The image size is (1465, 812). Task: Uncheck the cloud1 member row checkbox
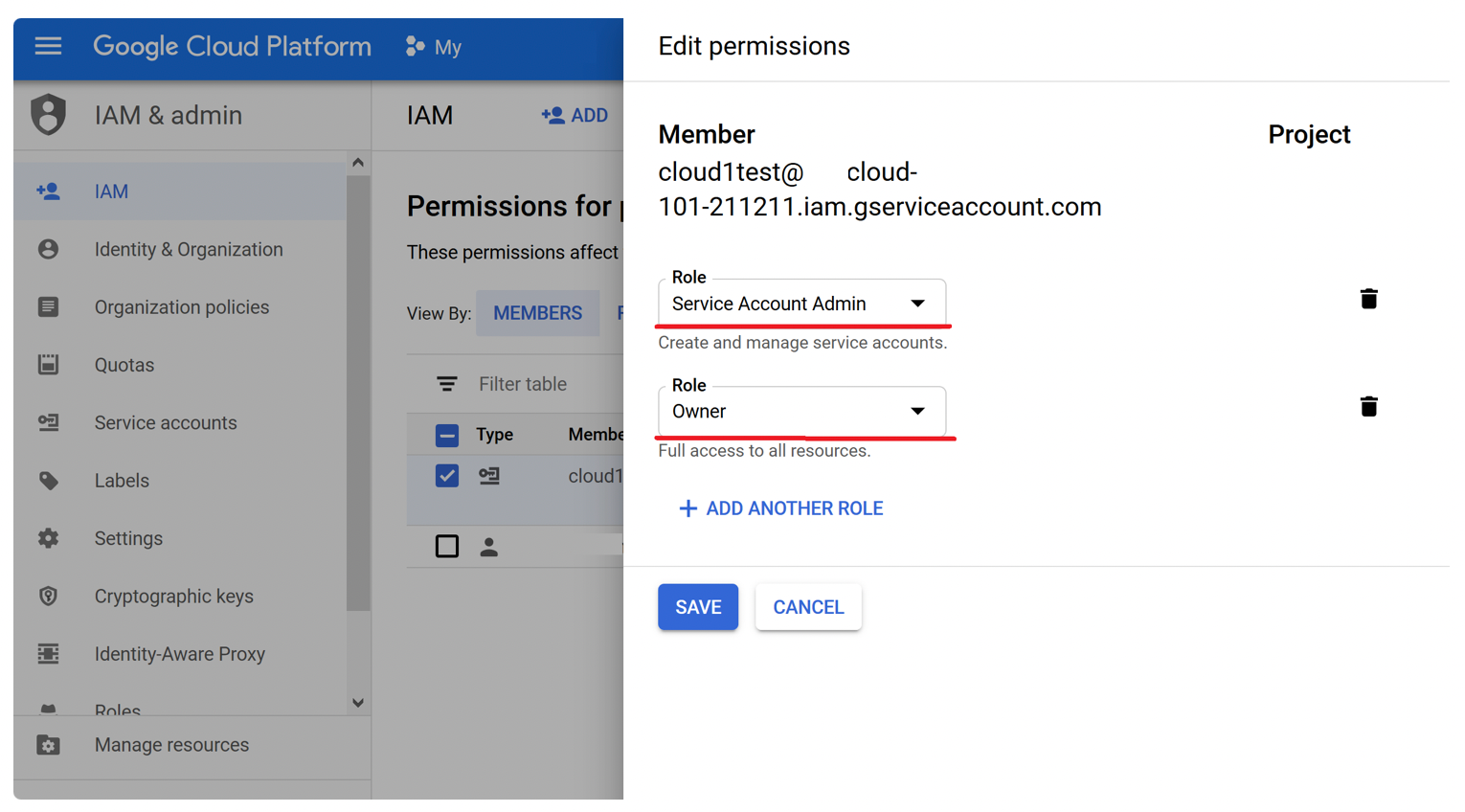tap(446, 476)
